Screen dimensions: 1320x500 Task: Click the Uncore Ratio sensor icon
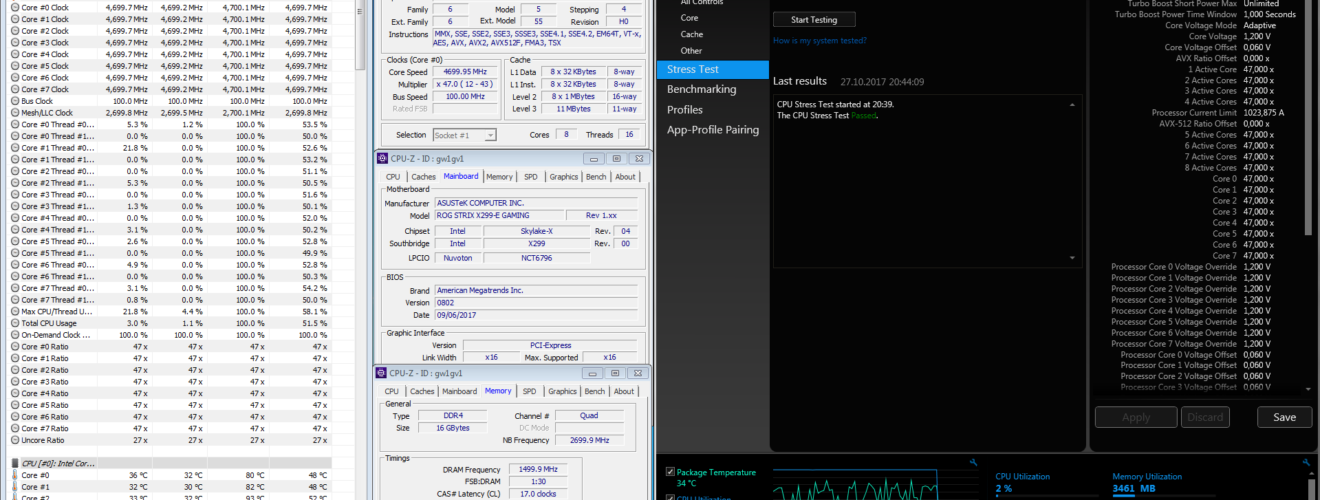(x=15, y=440)
